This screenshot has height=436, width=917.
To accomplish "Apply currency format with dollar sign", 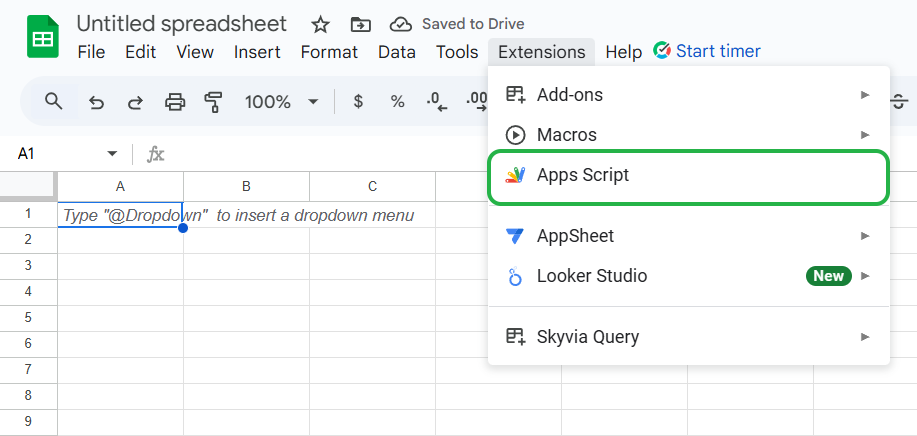I will coord(358,102).
